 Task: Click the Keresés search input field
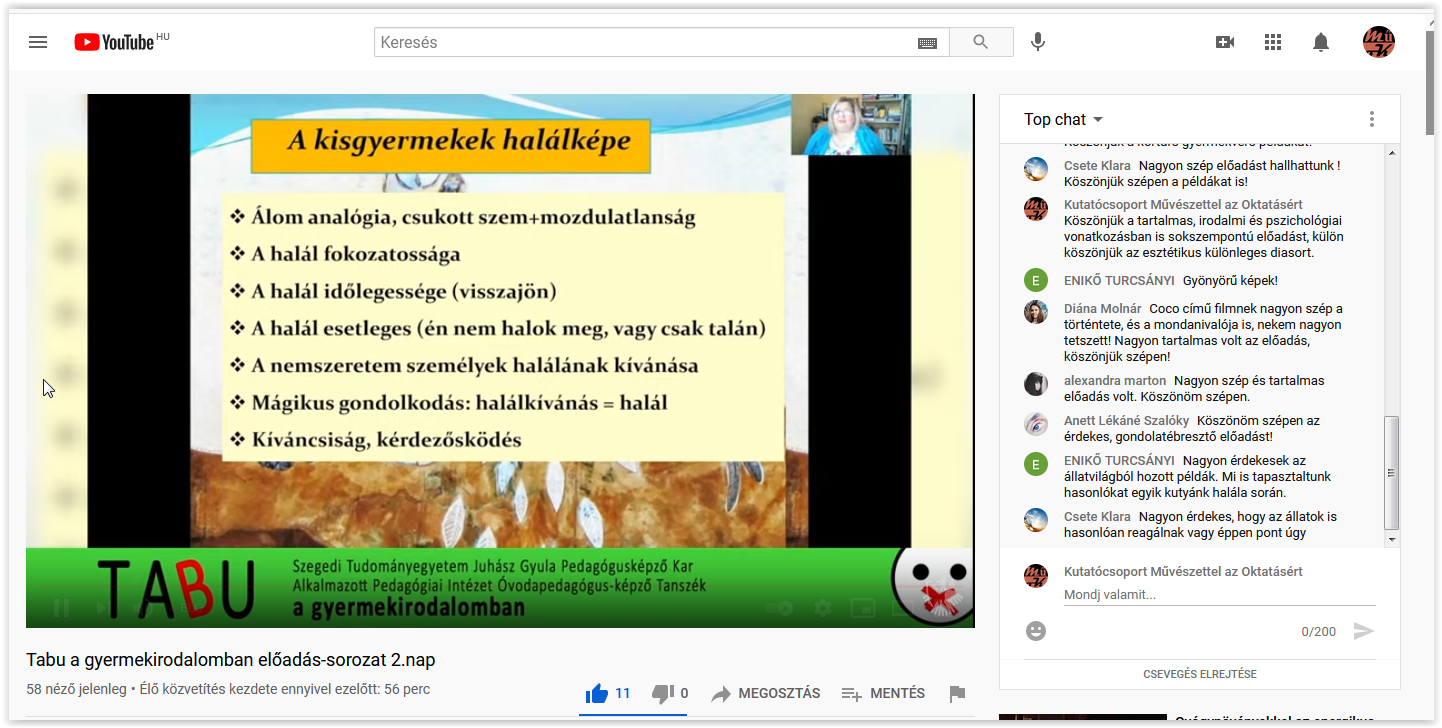pos(645,42)
